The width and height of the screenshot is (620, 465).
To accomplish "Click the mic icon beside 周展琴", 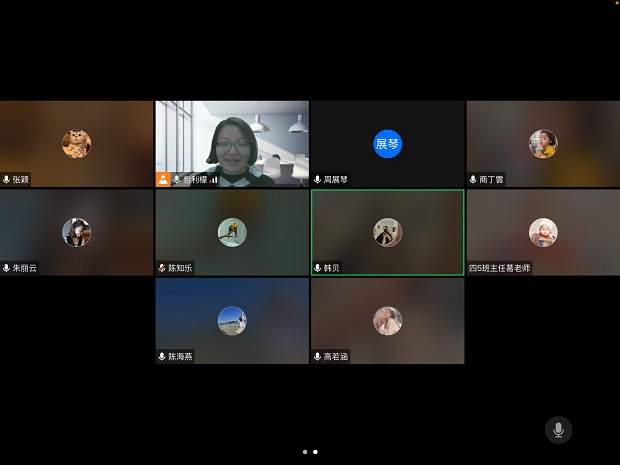I will (x=318, y=180).
